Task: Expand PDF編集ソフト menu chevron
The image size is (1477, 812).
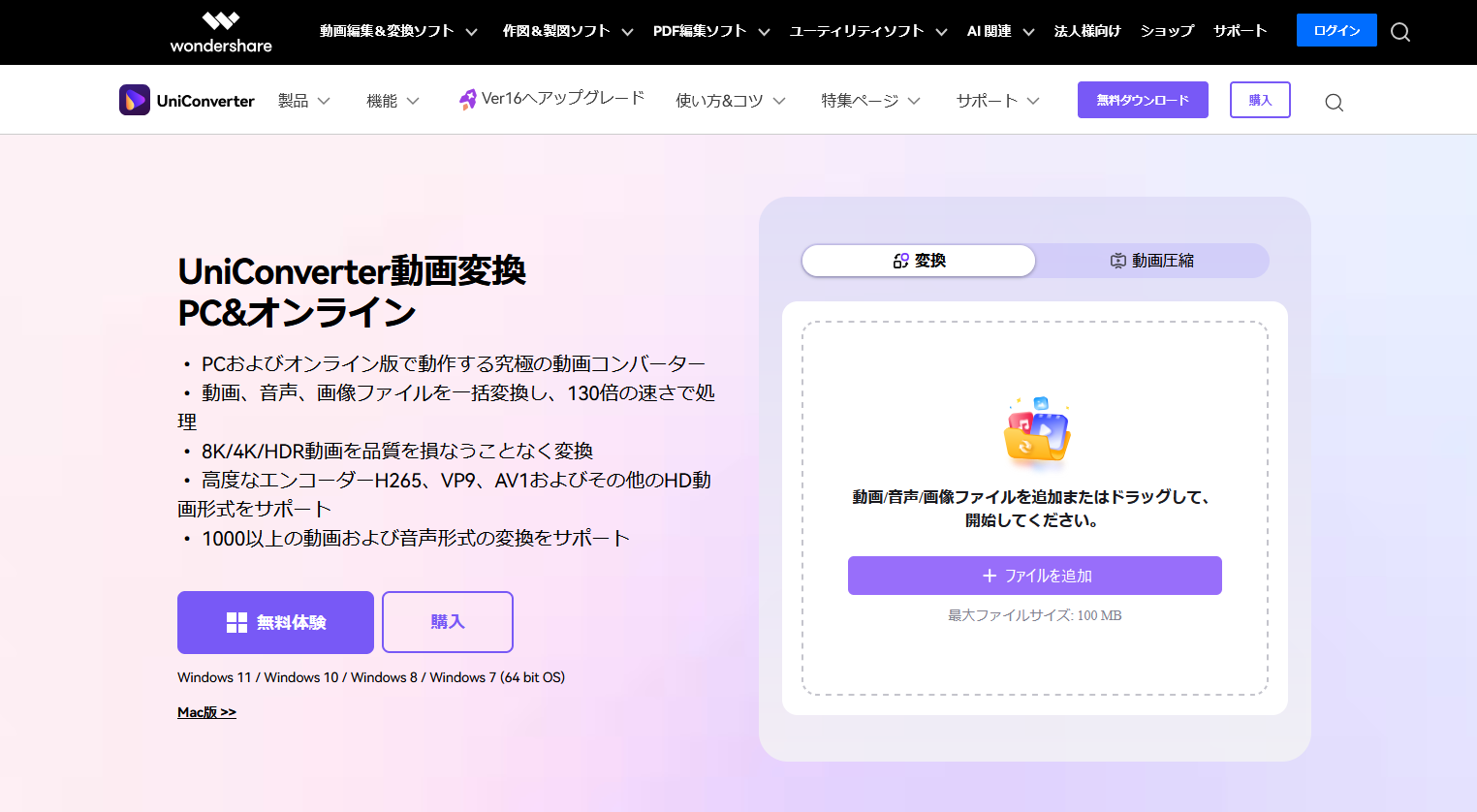Action: (764, 32)
